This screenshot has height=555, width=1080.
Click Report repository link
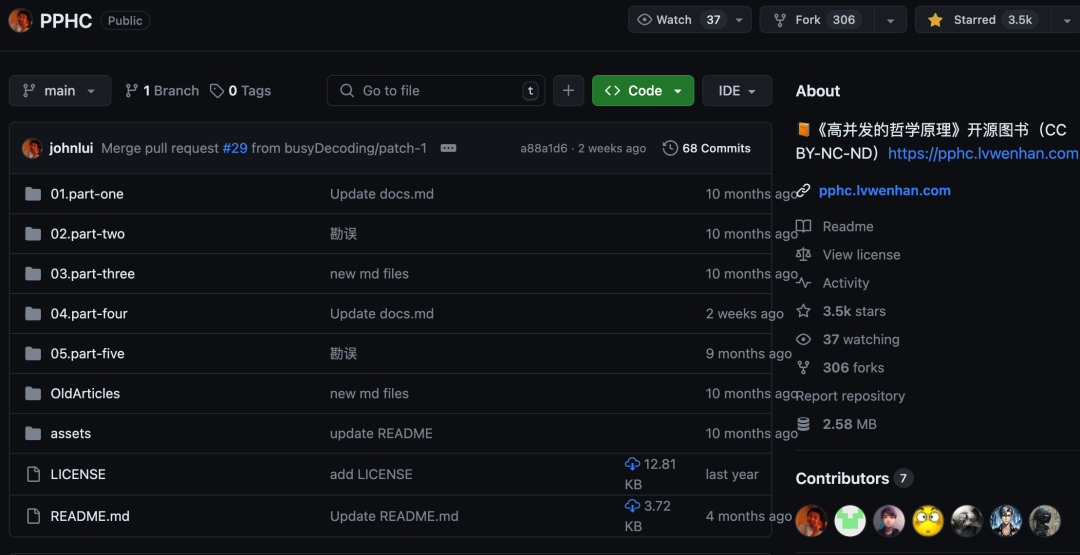click(x=850, y=396)
